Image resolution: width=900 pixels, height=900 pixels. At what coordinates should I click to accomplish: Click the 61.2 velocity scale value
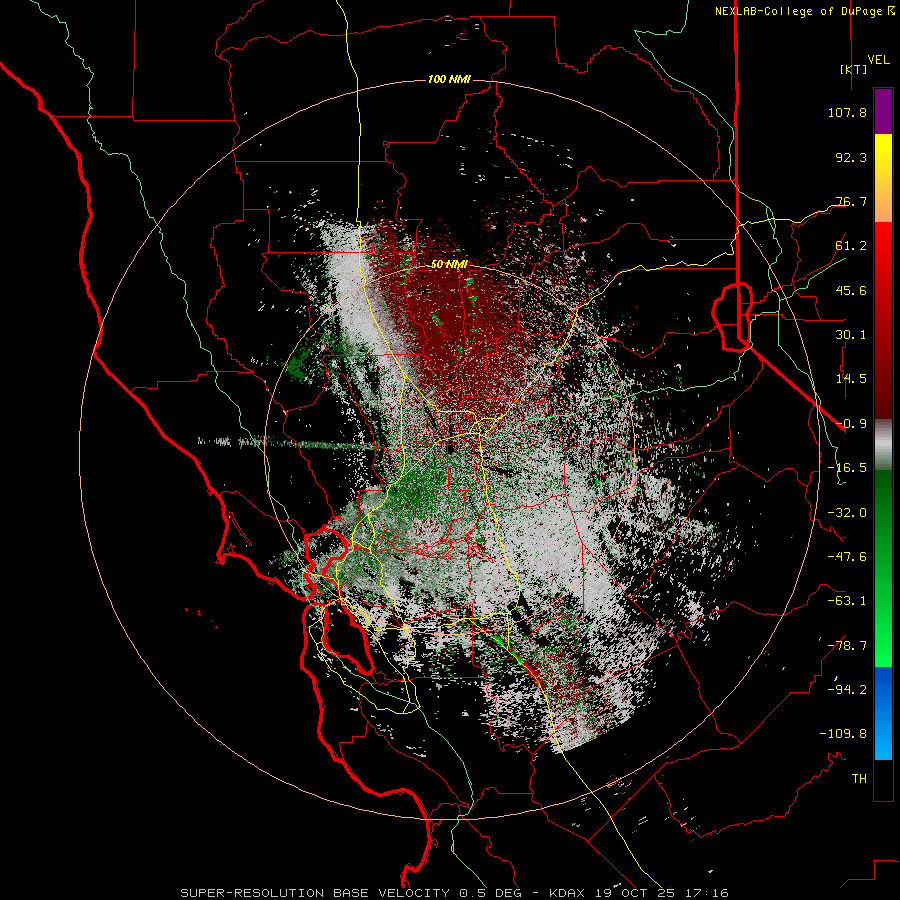[851, 246]
